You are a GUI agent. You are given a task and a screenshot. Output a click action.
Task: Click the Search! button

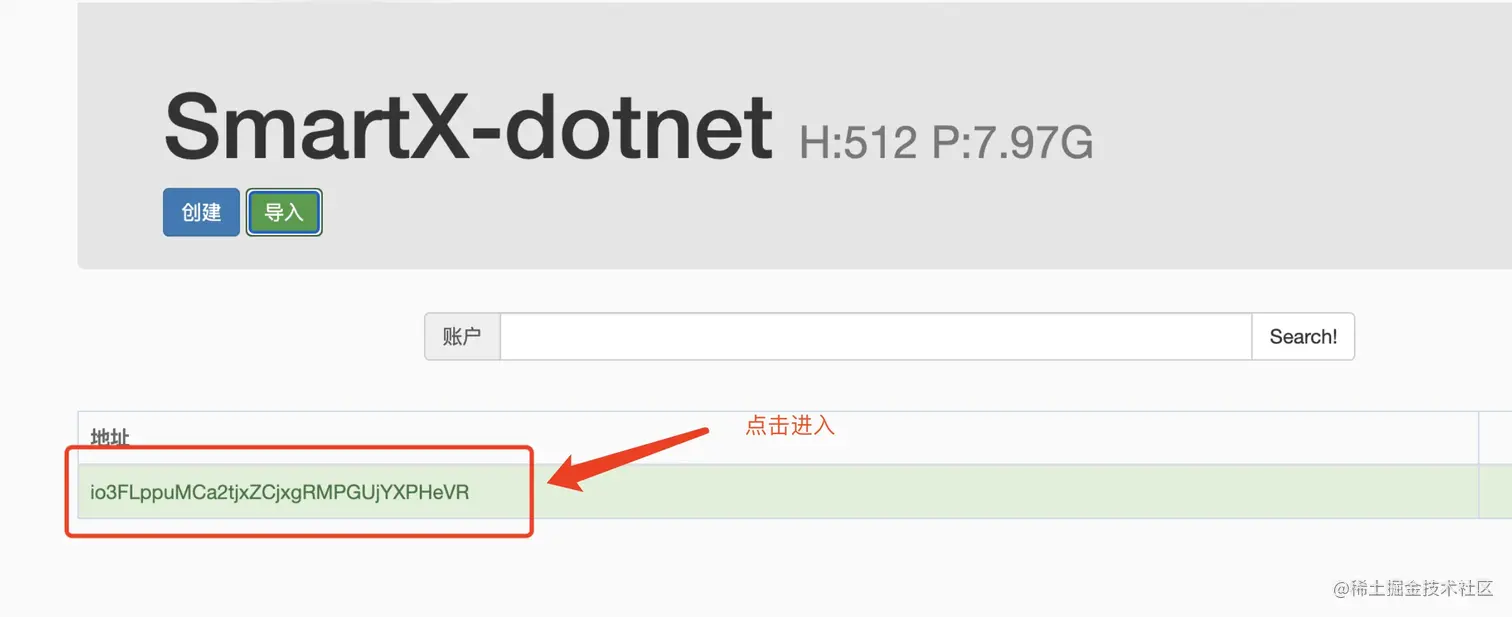1303,336
